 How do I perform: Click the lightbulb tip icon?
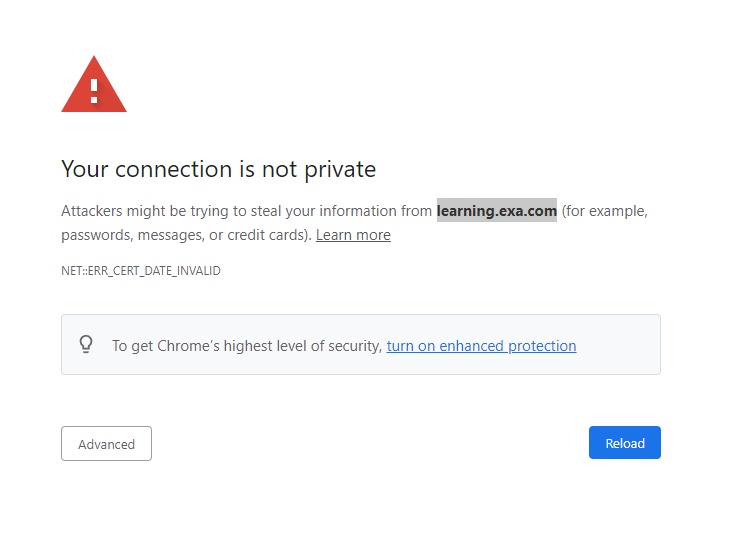(x=86, y=345)
